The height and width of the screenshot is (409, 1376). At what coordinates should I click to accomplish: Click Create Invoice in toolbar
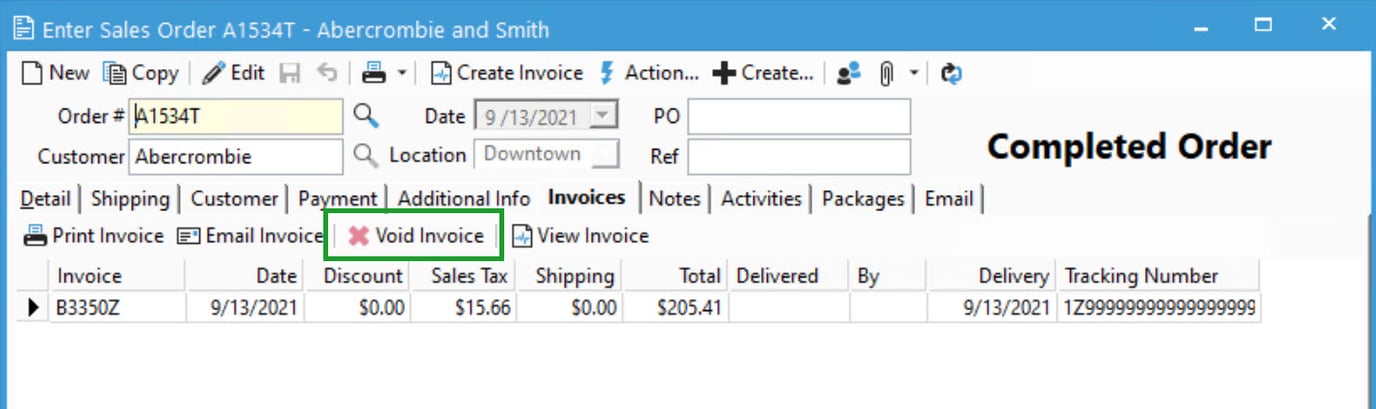tap(507, 73)
